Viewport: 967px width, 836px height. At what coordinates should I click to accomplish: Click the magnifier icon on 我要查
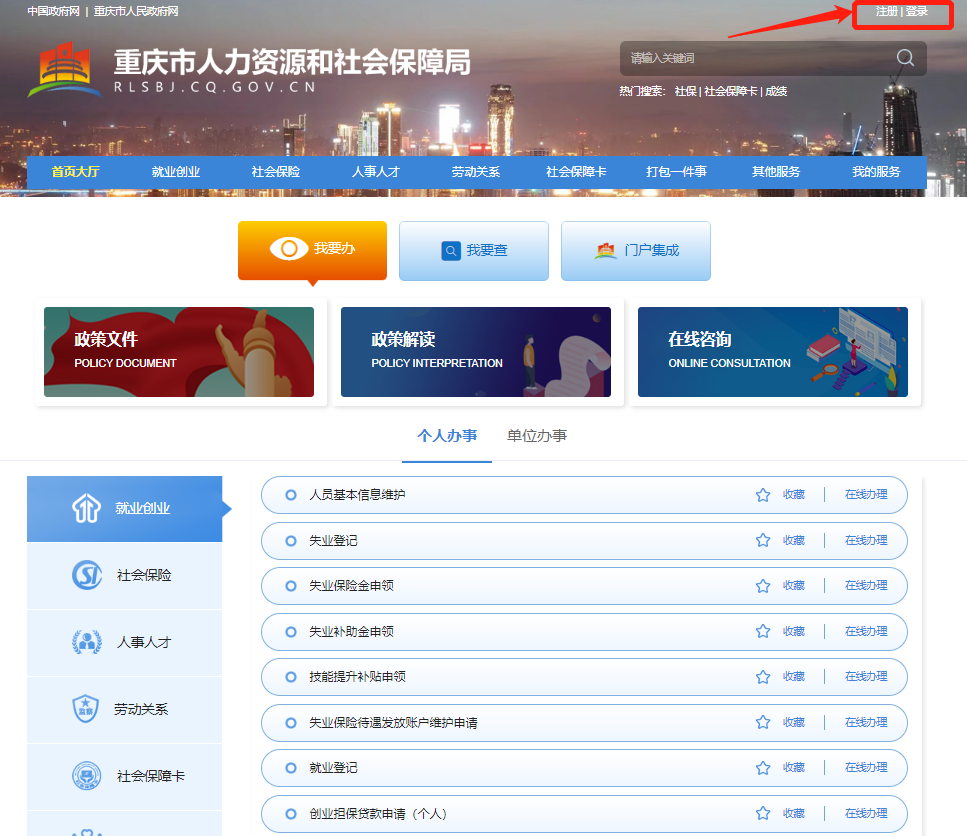[451, 250]
